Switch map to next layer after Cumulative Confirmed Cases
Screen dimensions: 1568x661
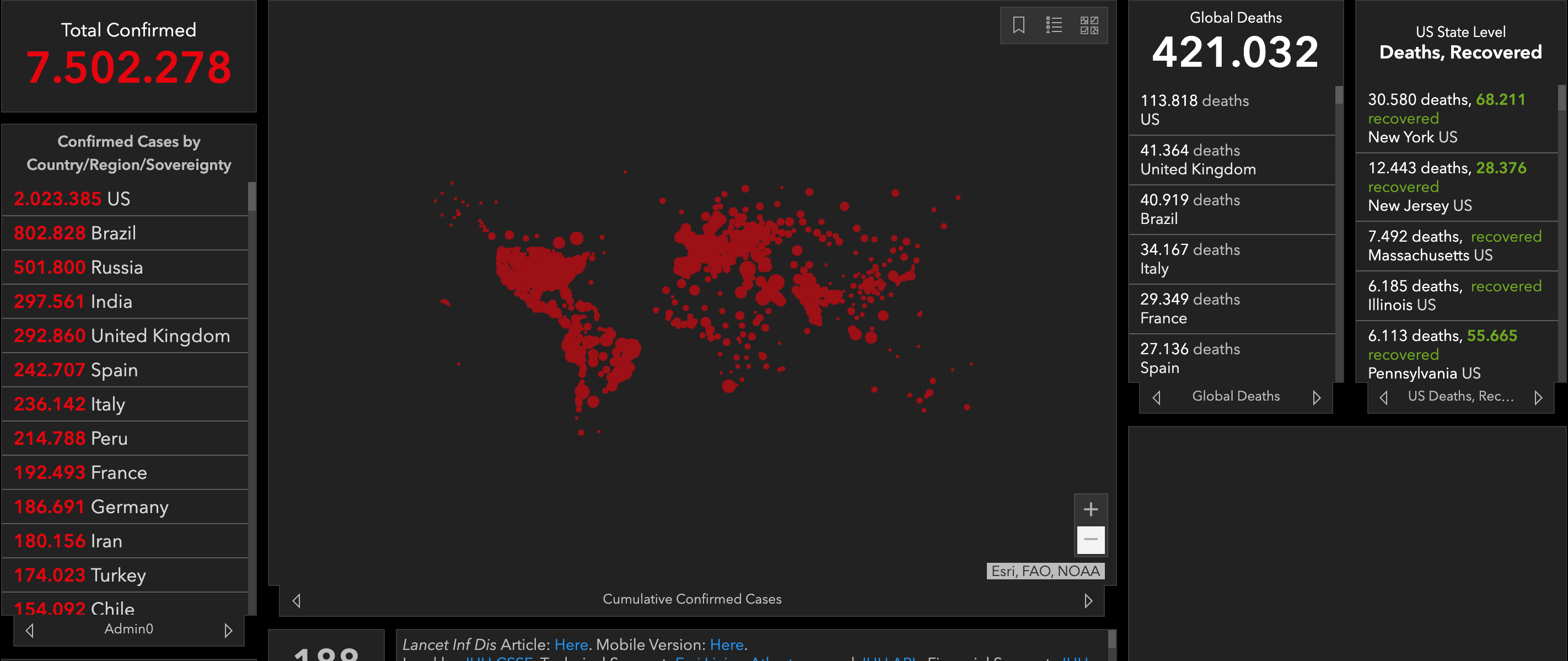point(1088,601)
